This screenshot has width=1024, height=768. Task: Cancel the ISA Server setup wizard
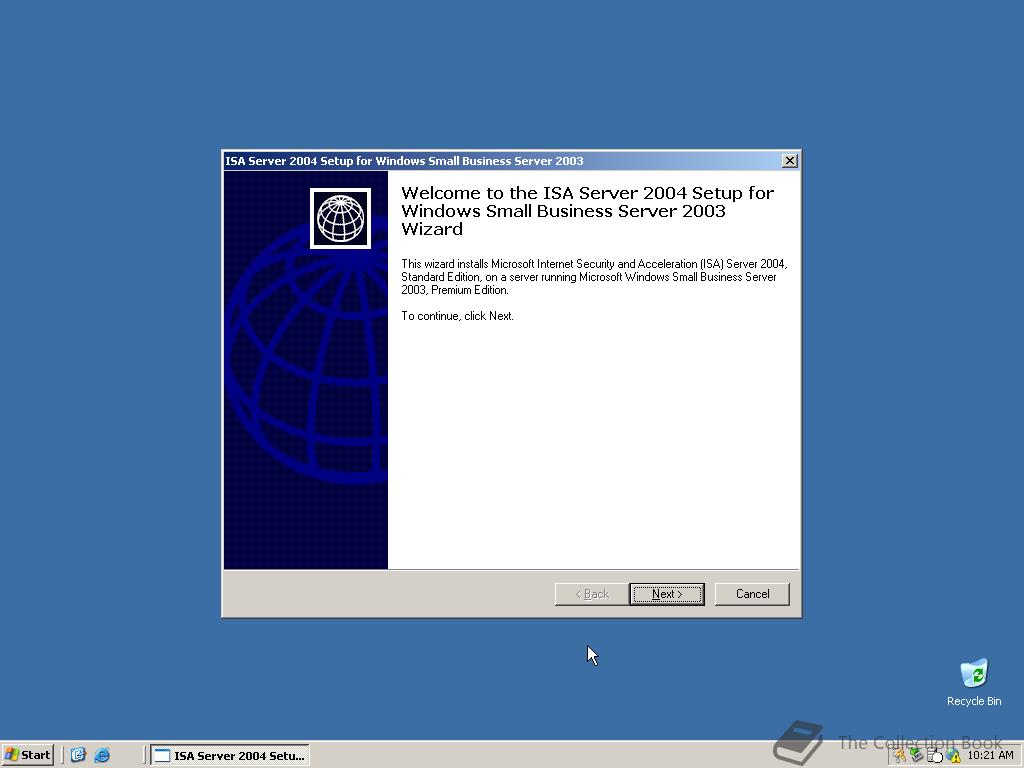coord(752,594)
